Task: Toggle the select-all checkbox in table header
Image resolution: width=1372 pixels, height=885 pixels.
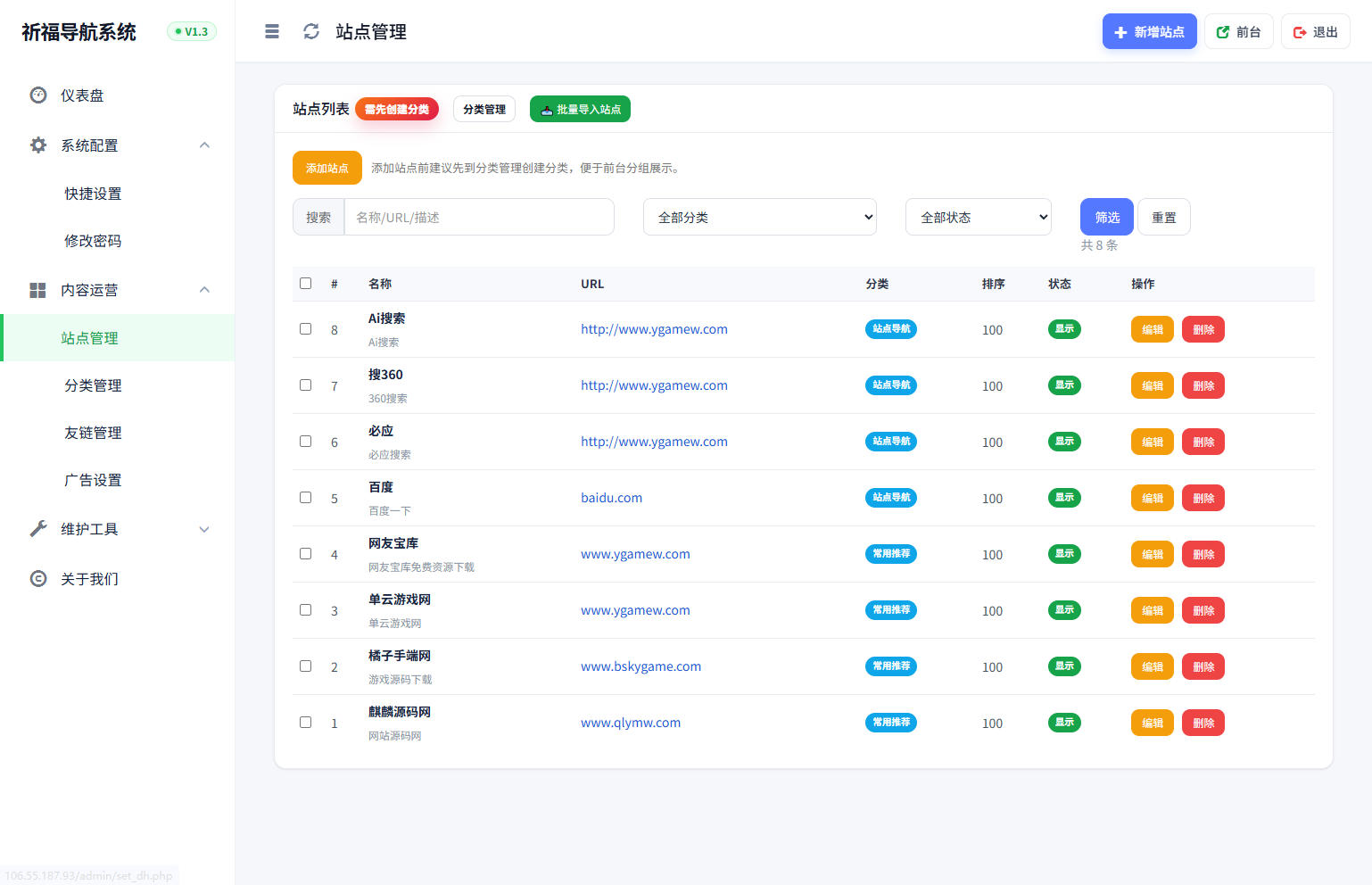Action: 306,284
